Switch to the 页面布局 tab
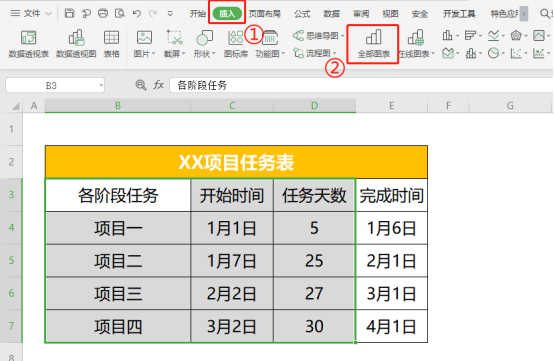Image resolution: width=554 pixels, height=361 pixels. coord(265,14)
